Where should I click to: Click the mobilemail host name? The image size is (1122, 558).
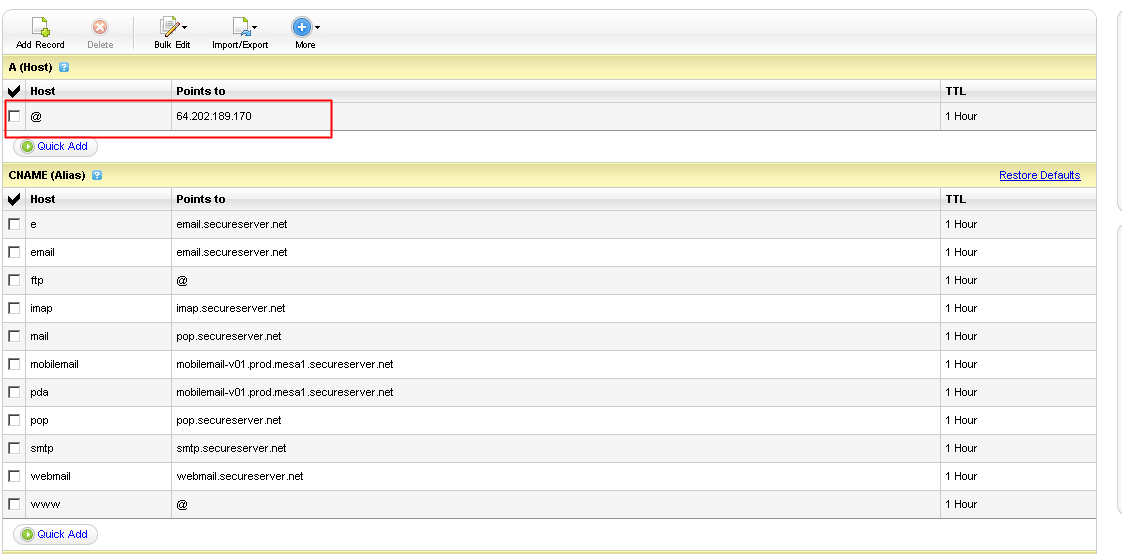[54, 363]
